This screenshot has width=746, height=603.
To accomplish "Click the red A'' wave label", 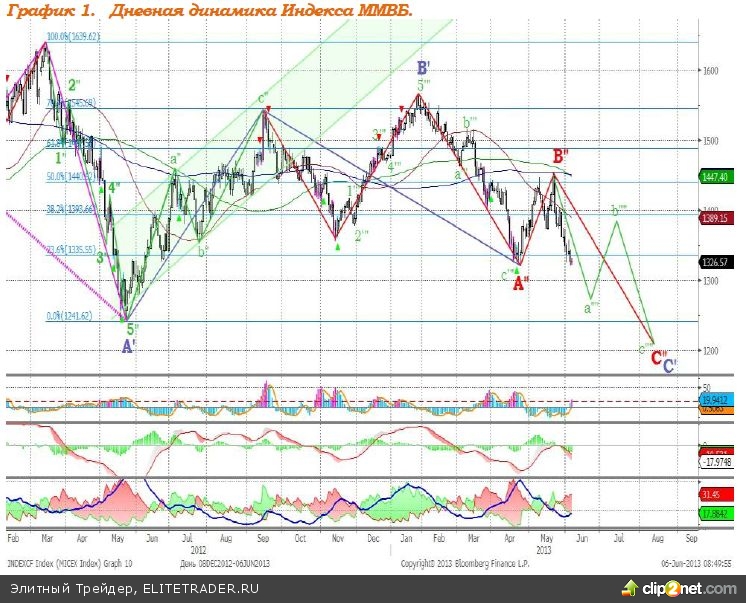I will (x=520, y=284).
